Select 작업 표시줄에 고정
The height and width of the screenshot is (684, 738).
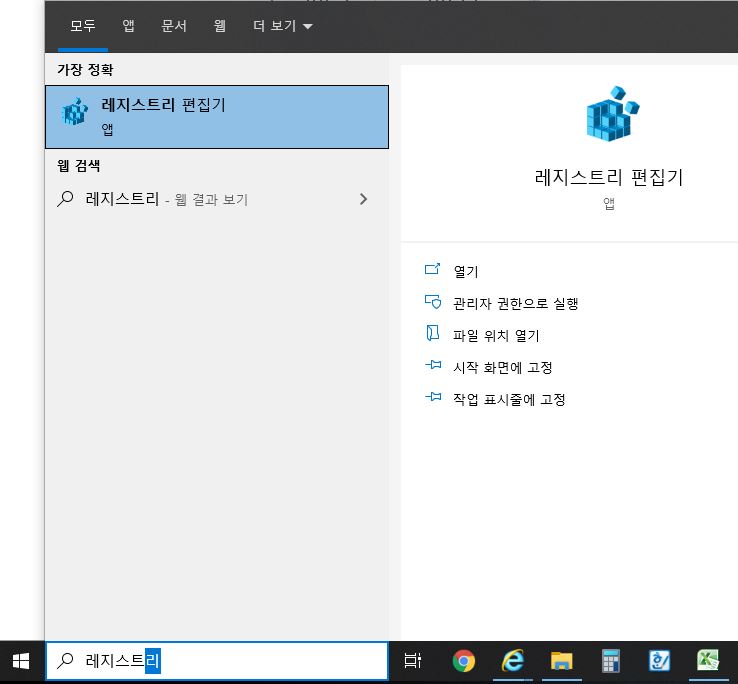click(x=509, y=399)
